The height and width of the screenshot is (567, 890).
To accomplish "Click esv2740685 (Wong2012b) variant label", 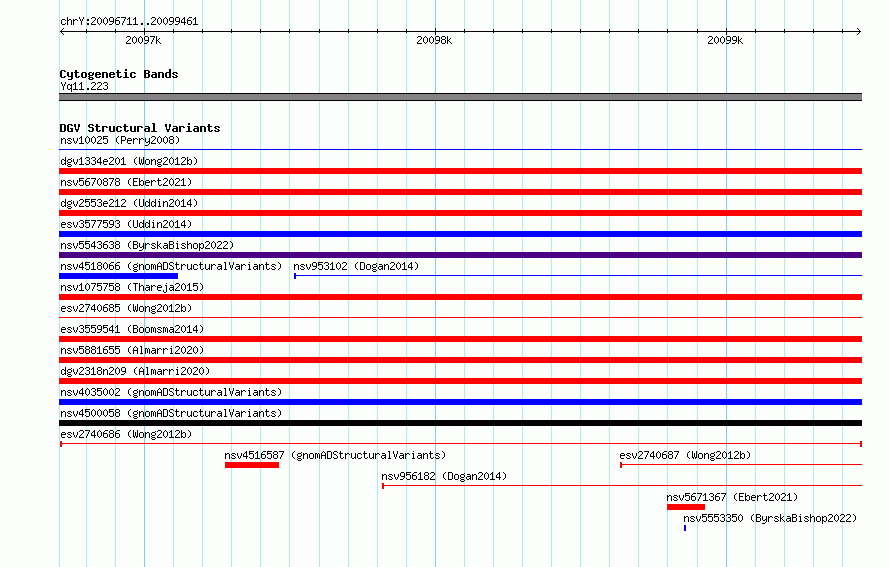I will click(126, 308).
